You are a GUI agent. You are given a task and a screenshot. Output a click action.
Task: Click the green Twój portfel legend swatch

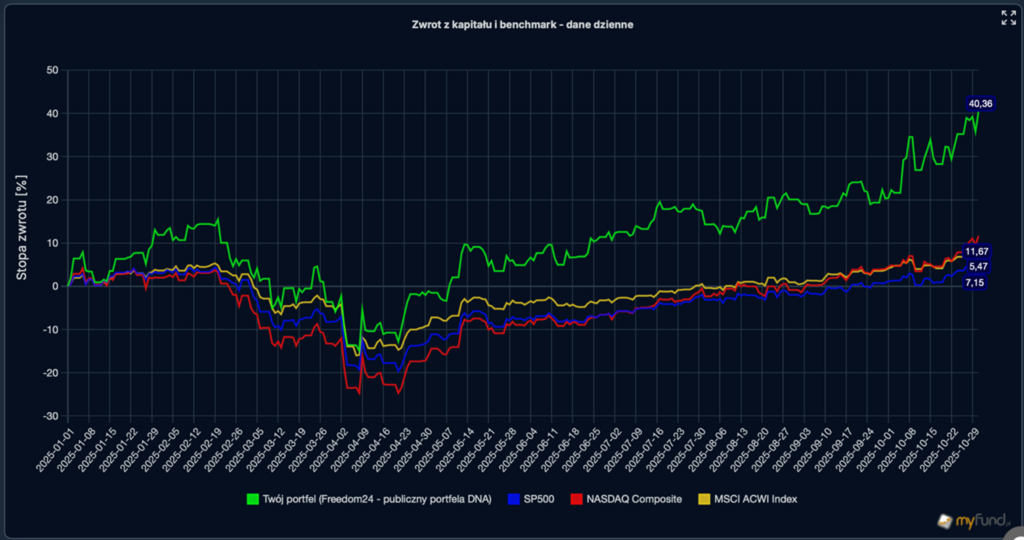coord(254,498)
